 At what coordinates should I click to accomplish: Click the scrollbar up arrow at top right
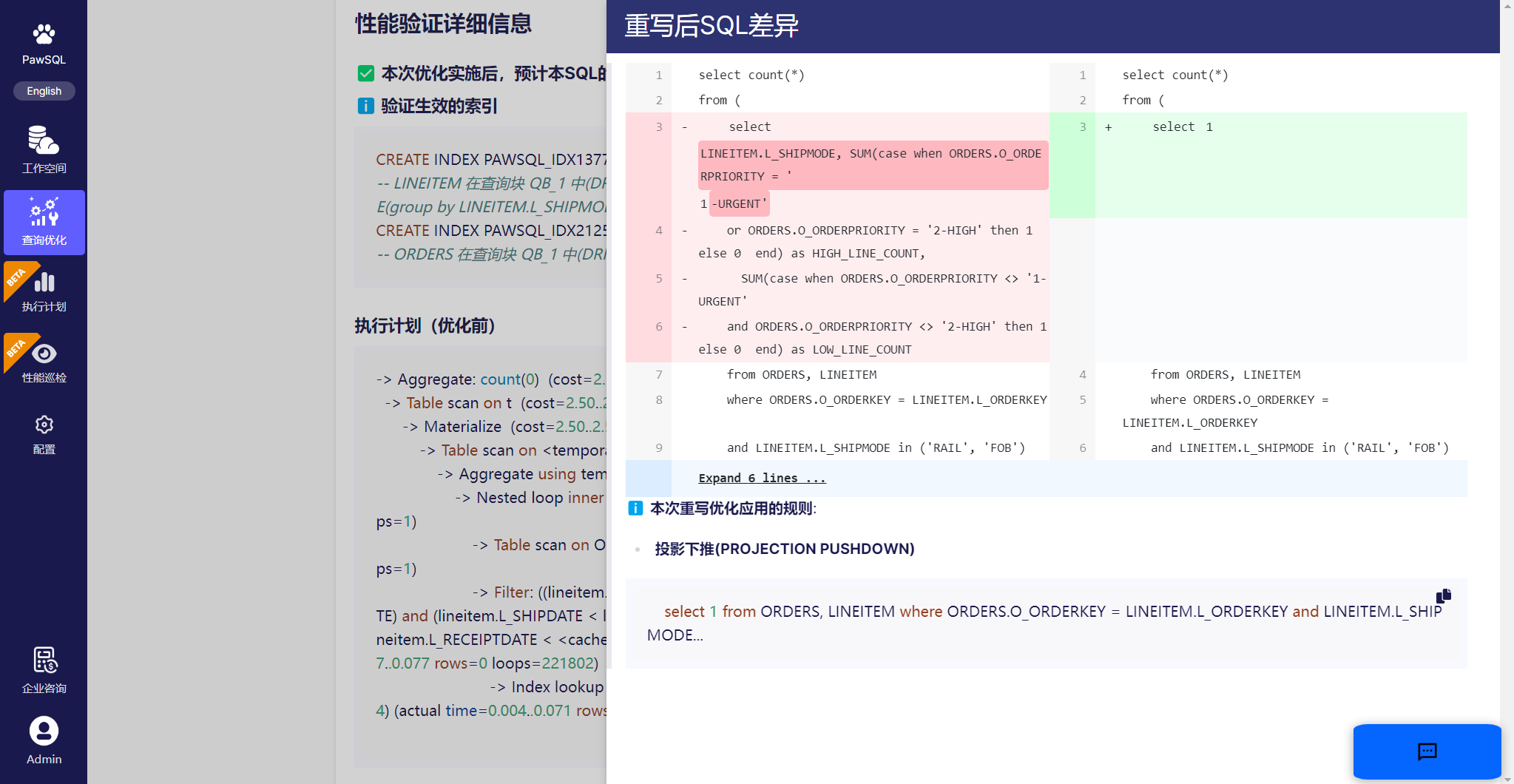(x=1507, y=6)
